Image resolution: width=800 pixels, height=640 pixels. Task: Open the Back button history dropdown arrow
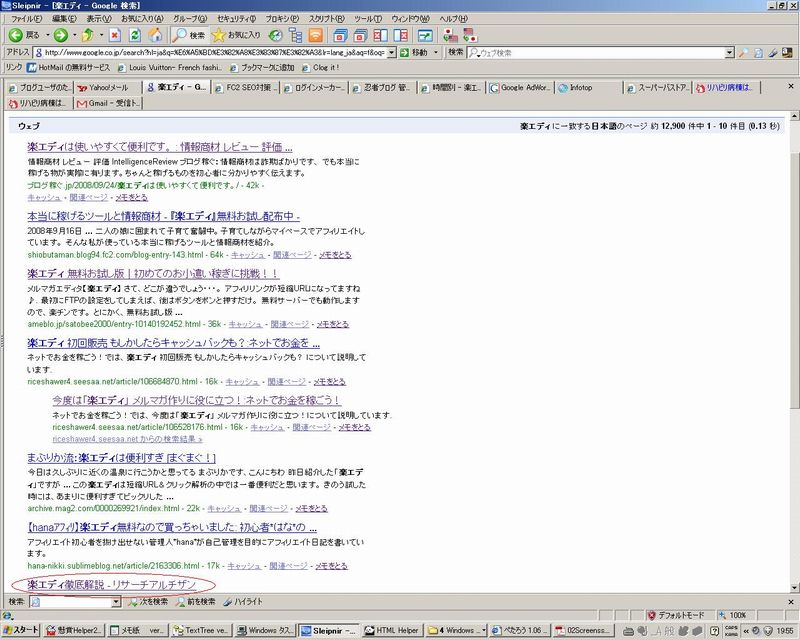tap(47, 35)
